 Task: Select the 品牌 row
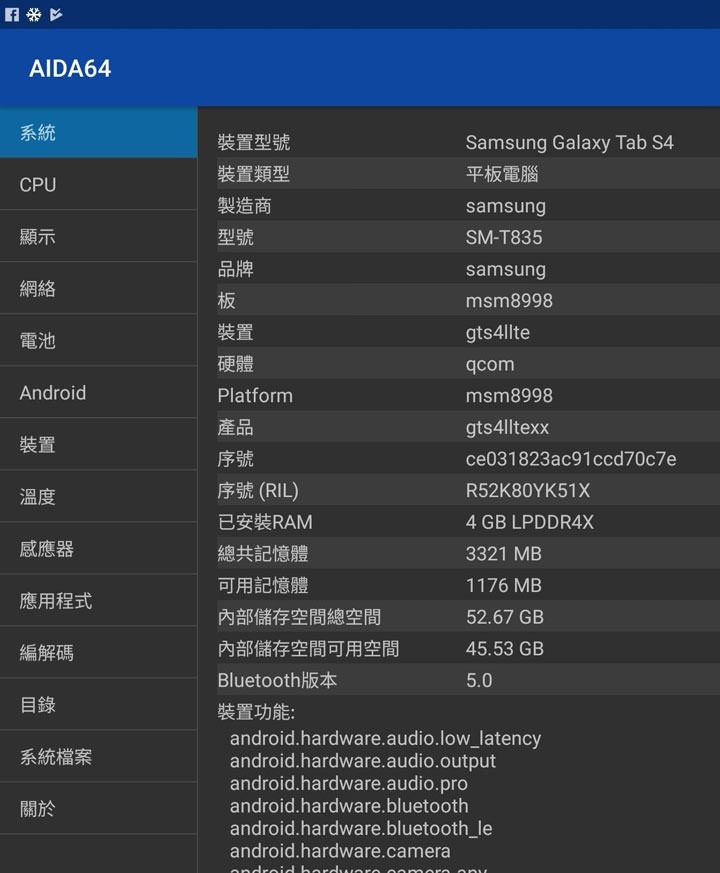pos(468,269)
